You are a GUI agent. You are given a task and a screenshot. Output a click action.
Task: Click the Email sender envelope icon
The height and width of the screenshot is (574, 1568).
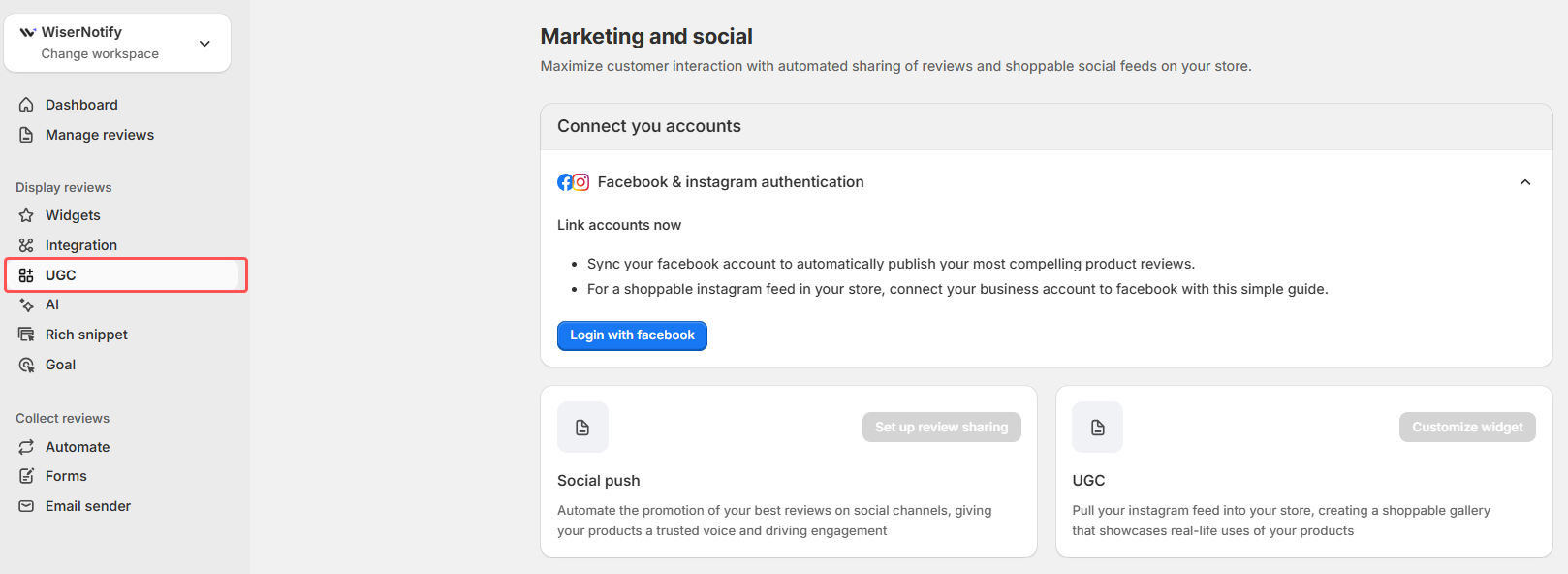click(x=26, y=506)
